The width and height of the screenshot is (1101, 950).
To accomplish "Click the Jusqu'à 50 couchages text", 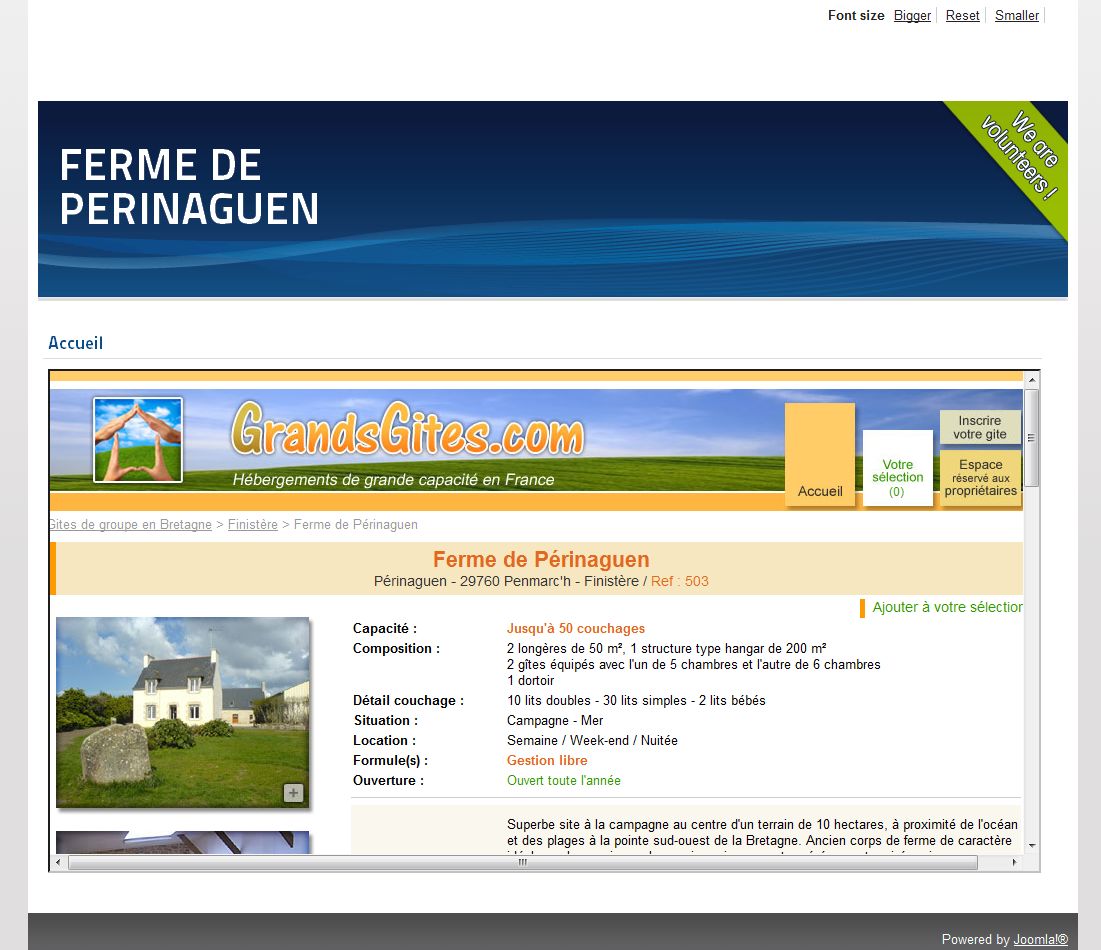I will [x=576, y=628].
